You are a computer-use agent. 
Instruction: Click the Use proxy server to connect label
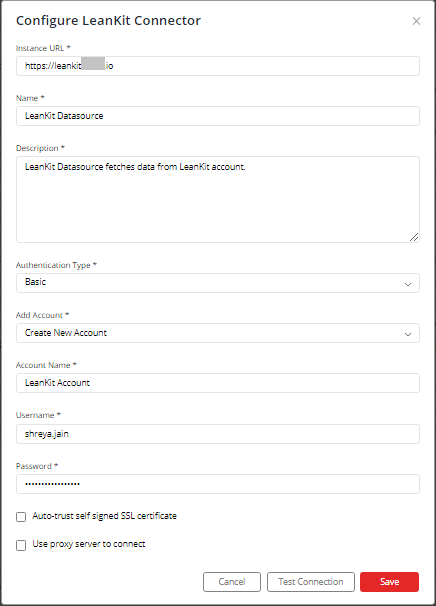click(x=89, y=544)
